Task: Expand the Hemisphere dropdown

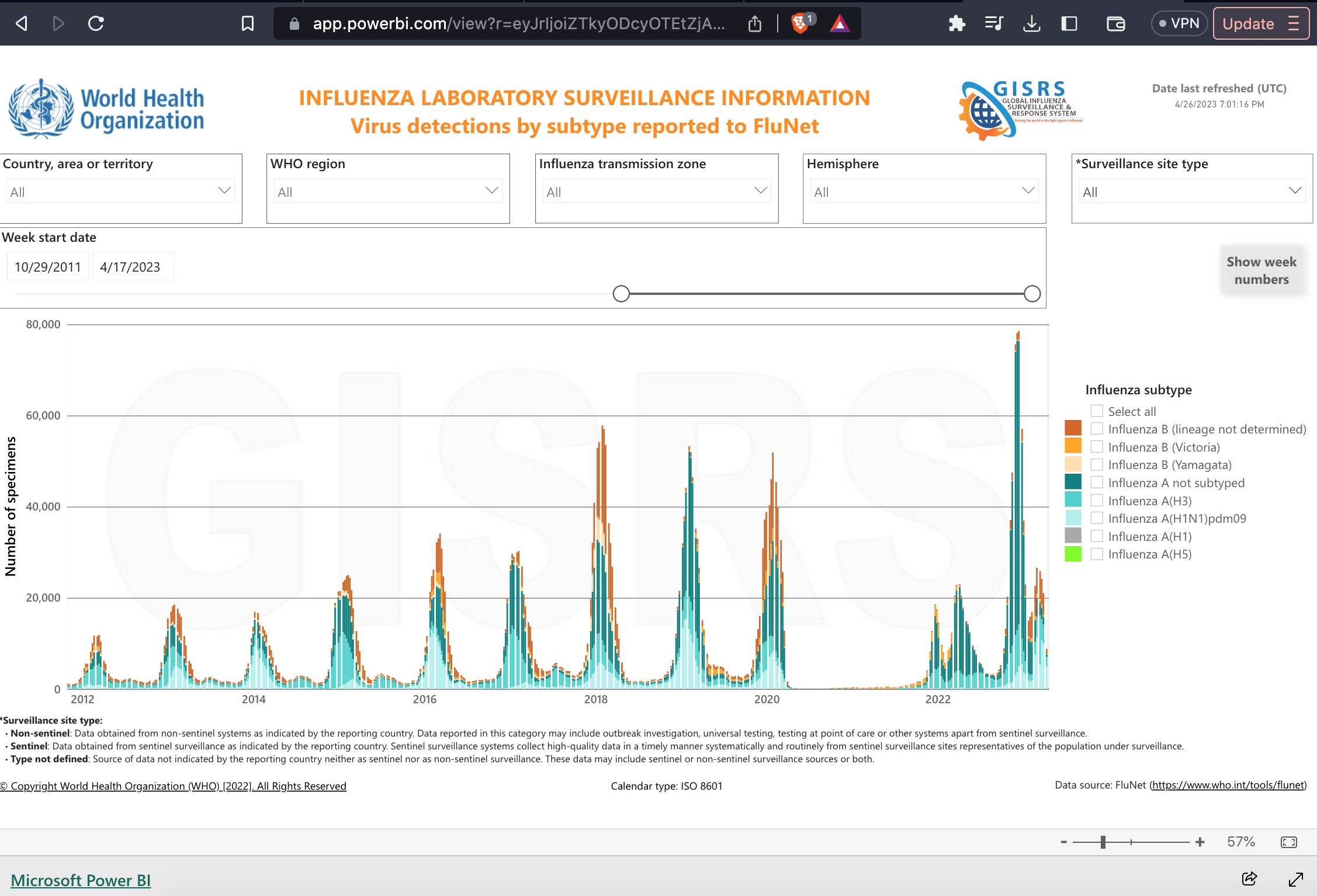Action: (x=924, y=191)
